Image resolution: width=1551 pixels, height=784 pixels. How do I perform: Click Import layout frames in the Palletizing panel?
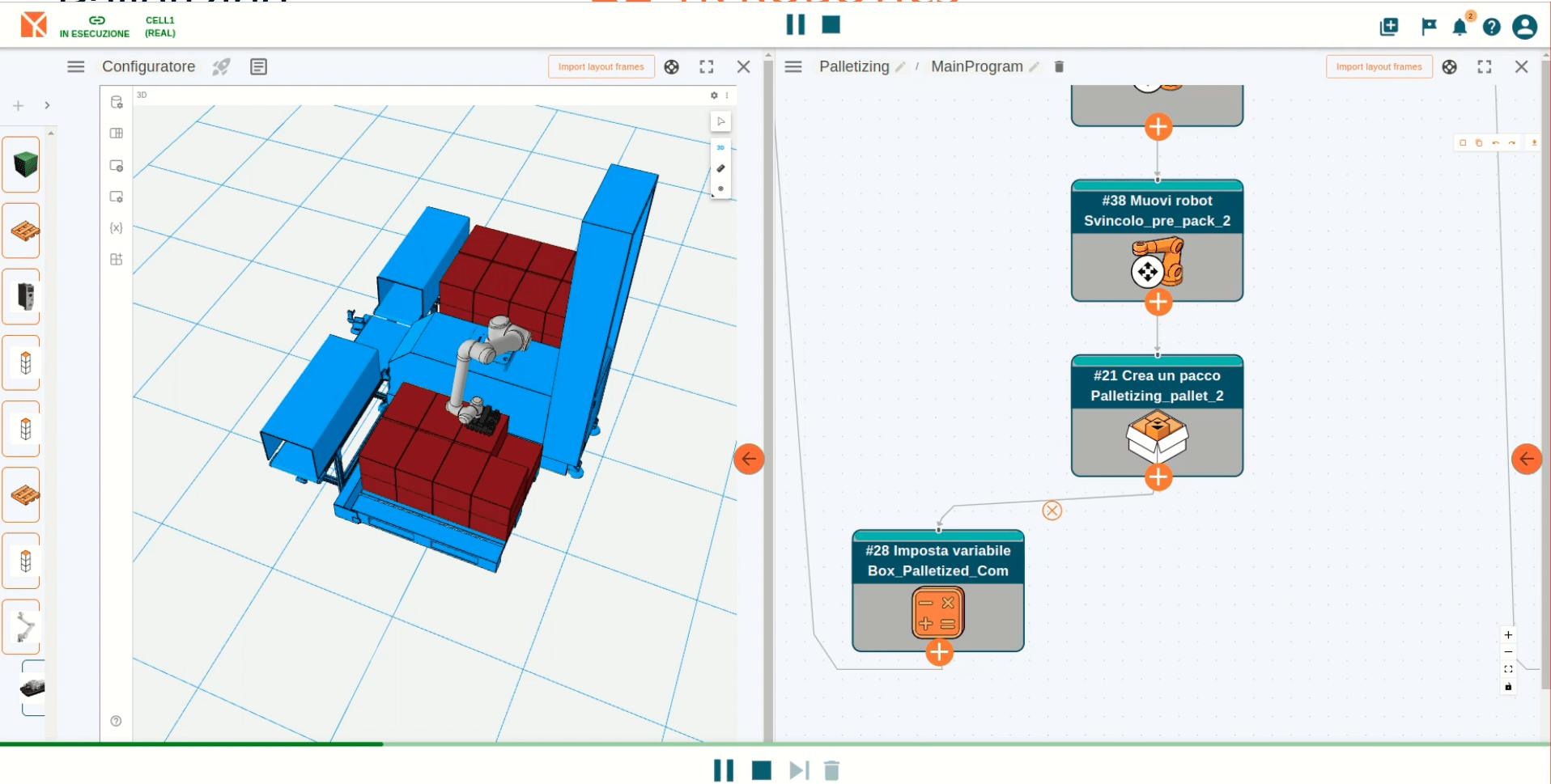1379,67
